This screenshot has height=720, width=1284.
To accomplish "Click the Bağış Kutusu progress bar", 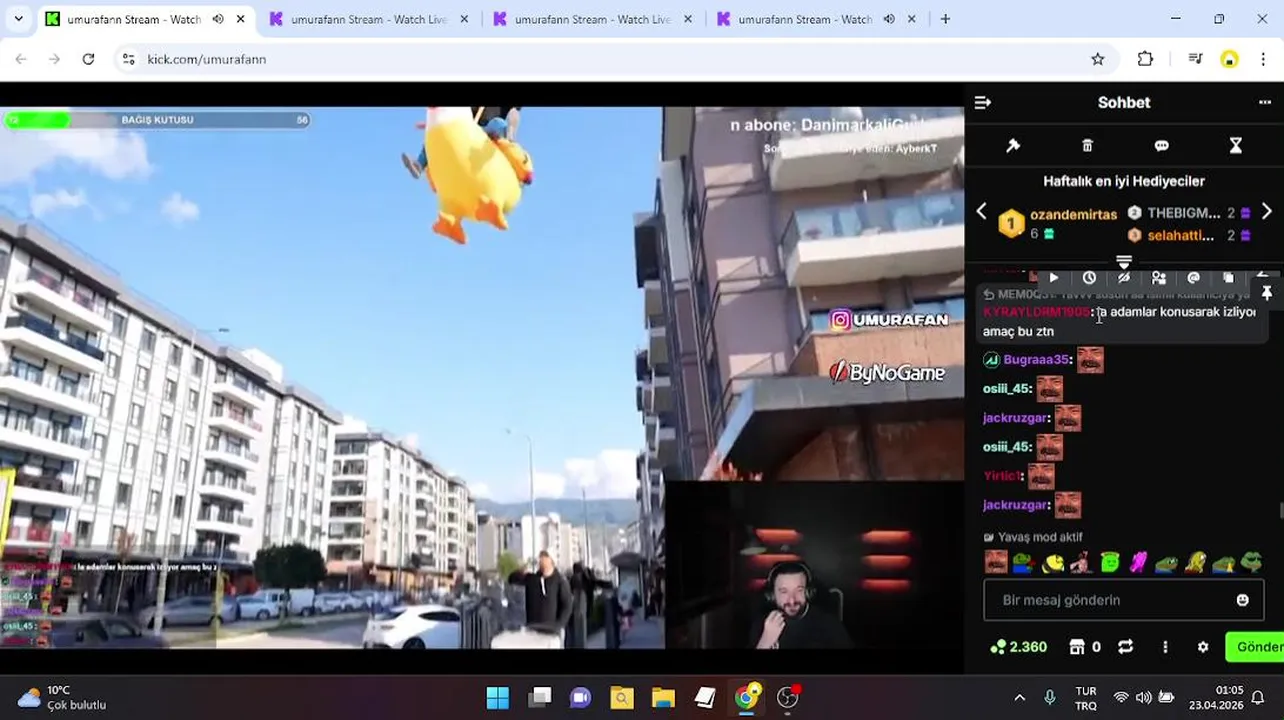I will point(157,120).
